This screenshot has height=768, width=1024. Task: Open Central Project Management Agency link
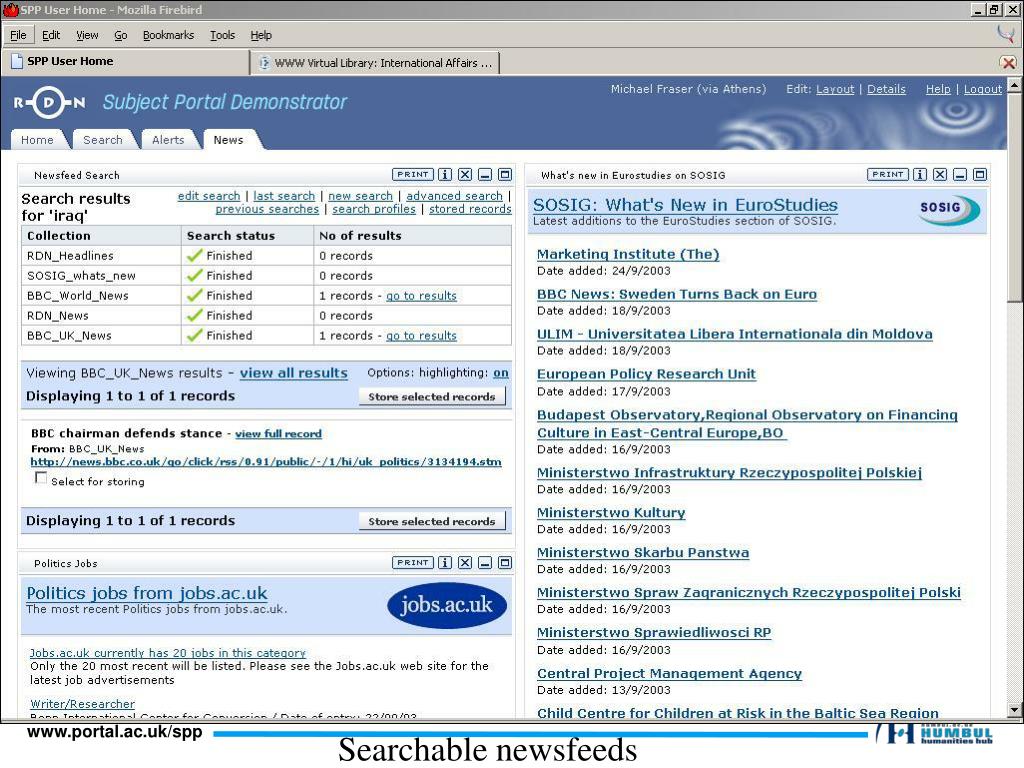[x=669, y=673]
